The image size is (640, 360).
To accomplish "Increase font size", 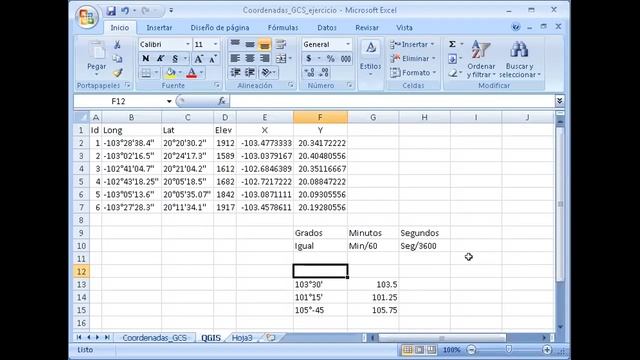I will tap(198, 58).
